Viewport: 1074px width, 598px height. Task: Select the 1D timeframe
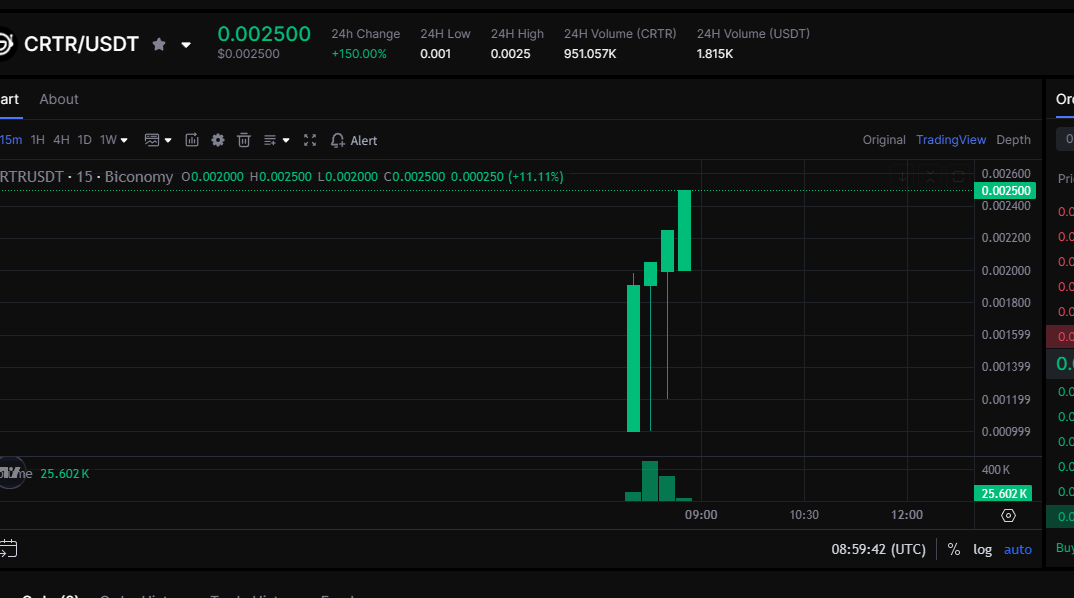[x=84, y=140]
